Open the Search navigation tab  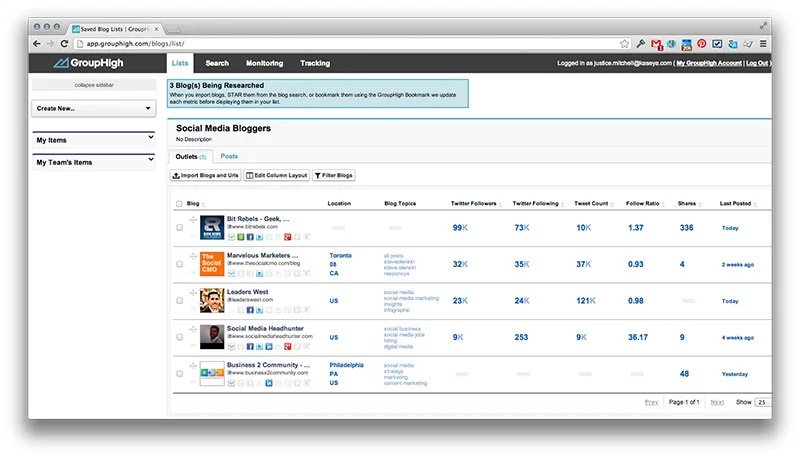[217, 63]
